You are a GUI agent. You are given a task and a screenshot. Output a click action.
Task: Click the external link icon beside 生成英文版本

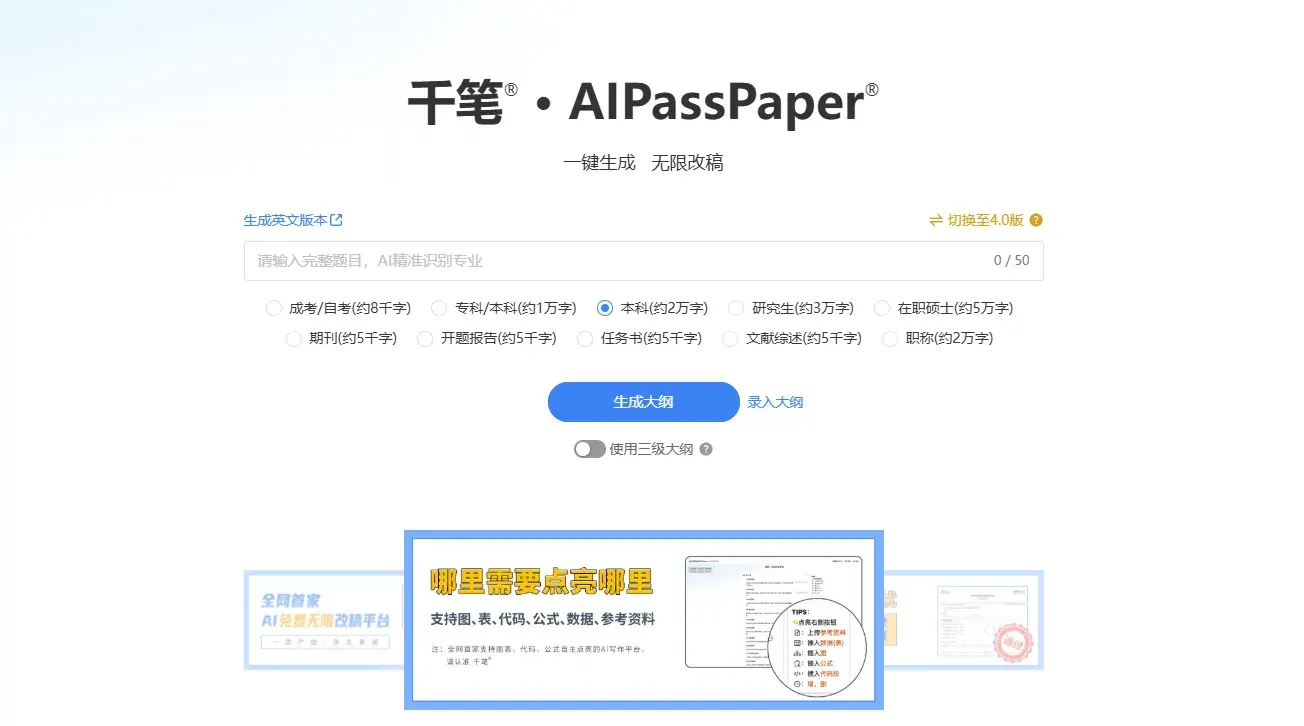(337, 220)
